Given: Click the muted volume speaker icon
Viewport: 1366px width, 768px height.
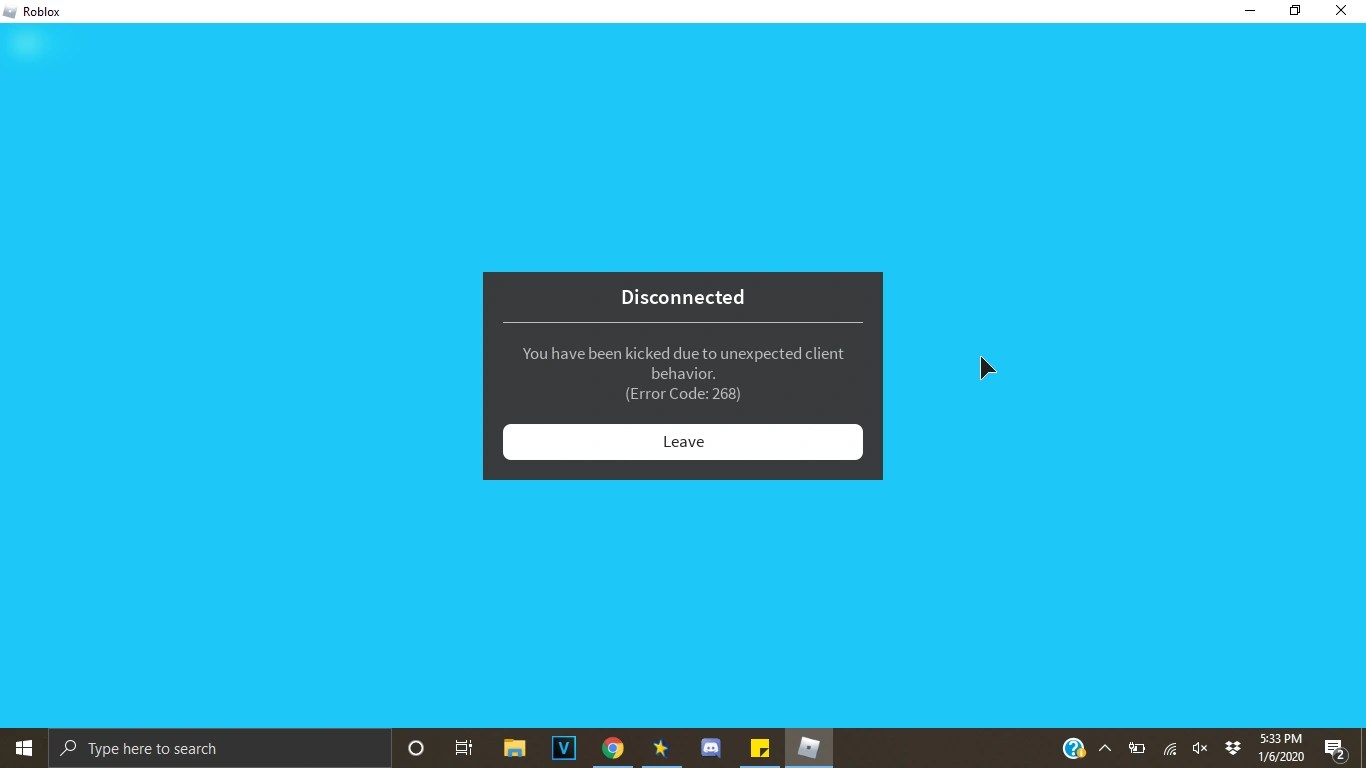Looking at the screenshot, I should click(x=1200, y=748).
